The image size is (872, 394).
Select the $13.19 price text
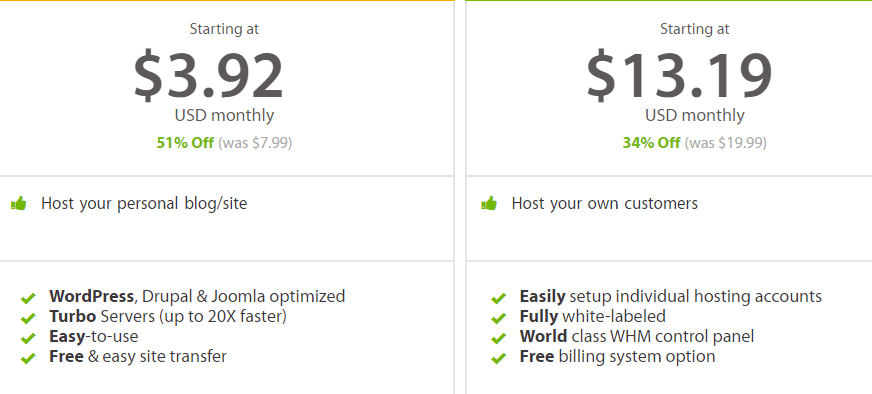point(679,76)
